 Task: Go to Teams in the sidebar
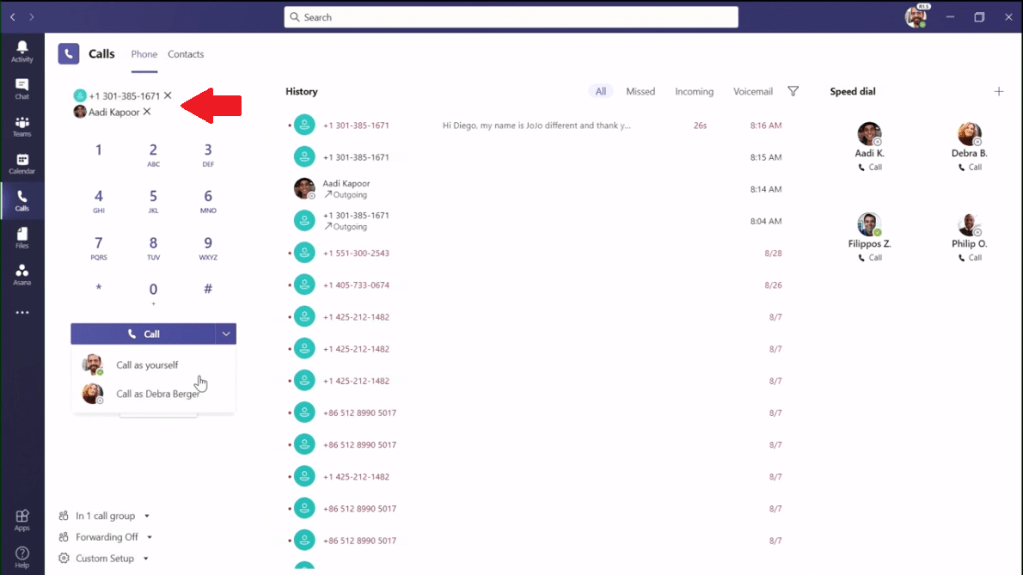tap(22, 126)
